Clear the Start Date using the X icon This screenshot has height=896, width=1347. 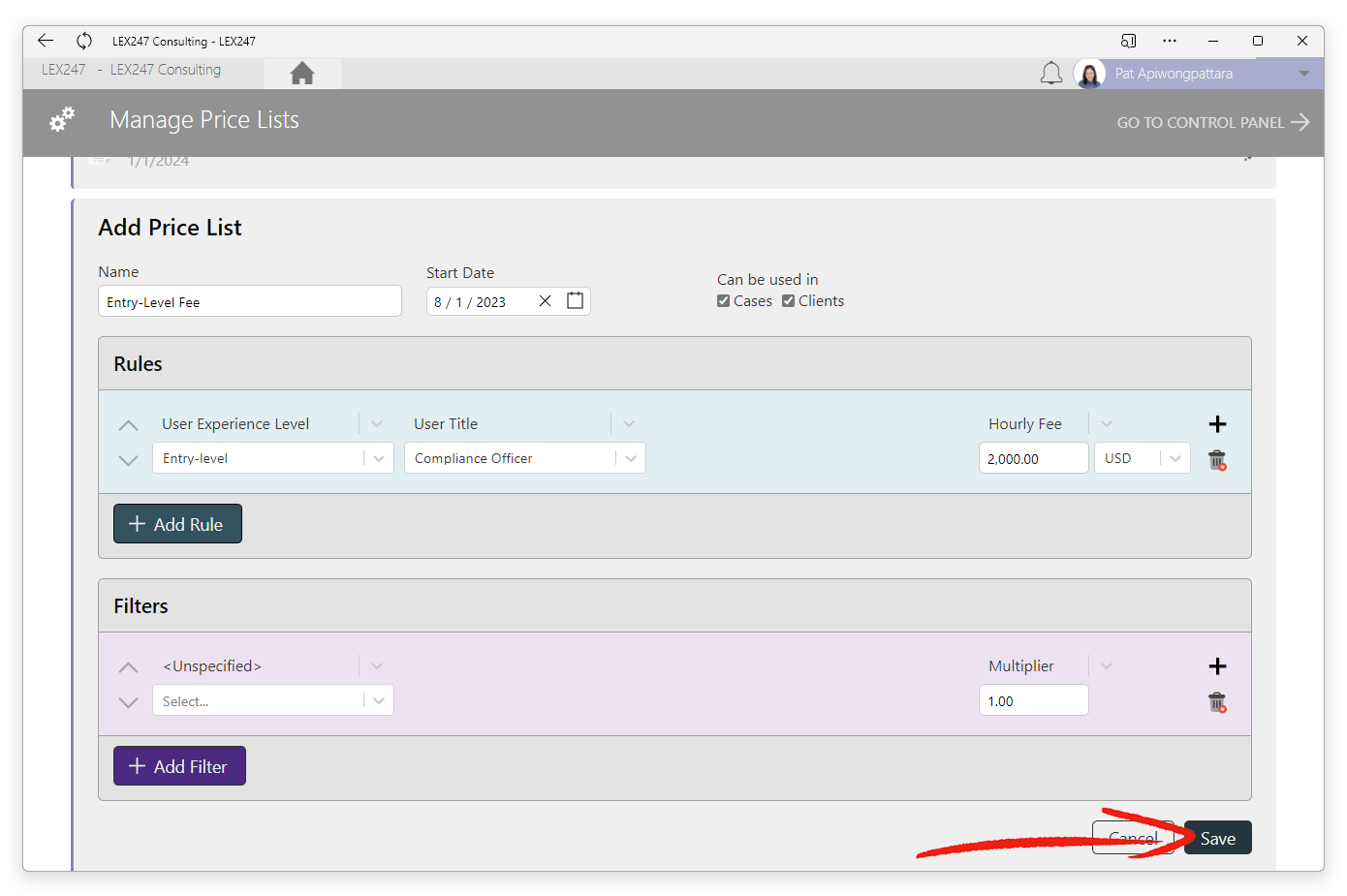tap(545, 300)
